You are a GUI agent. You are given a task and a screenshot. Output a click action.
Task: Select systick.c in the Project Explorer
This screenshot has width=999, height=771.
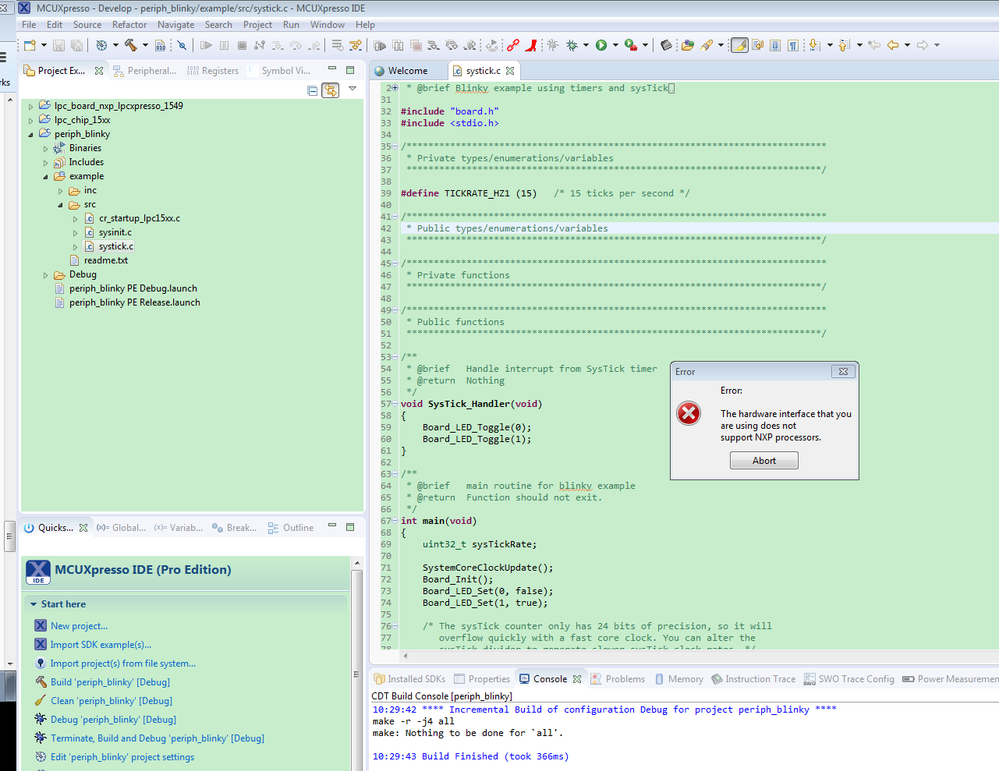pos(116,247)
